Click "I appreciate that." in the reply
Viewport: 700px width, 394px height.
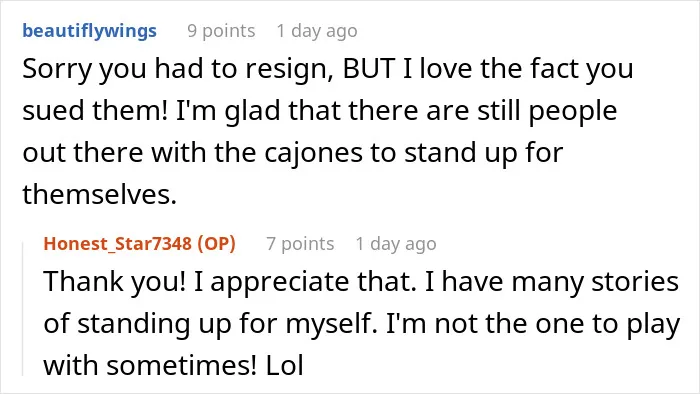click(x=305, y=282)
